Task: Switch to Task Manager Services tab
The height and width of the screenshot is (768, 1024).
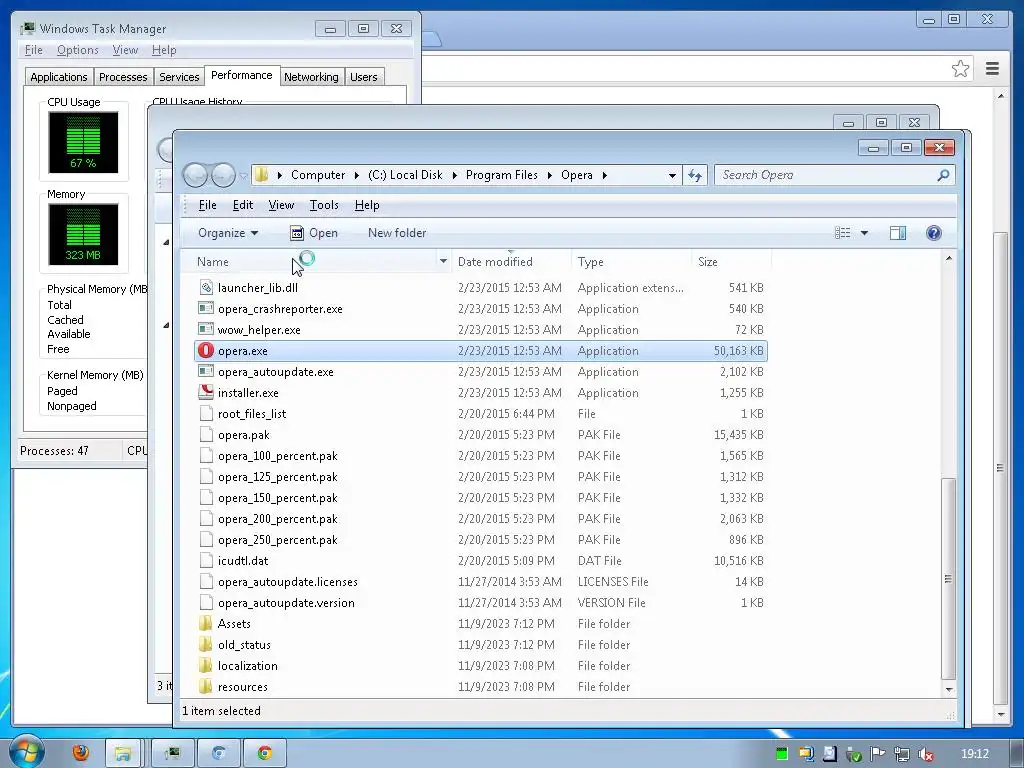Action: (179, 77)
